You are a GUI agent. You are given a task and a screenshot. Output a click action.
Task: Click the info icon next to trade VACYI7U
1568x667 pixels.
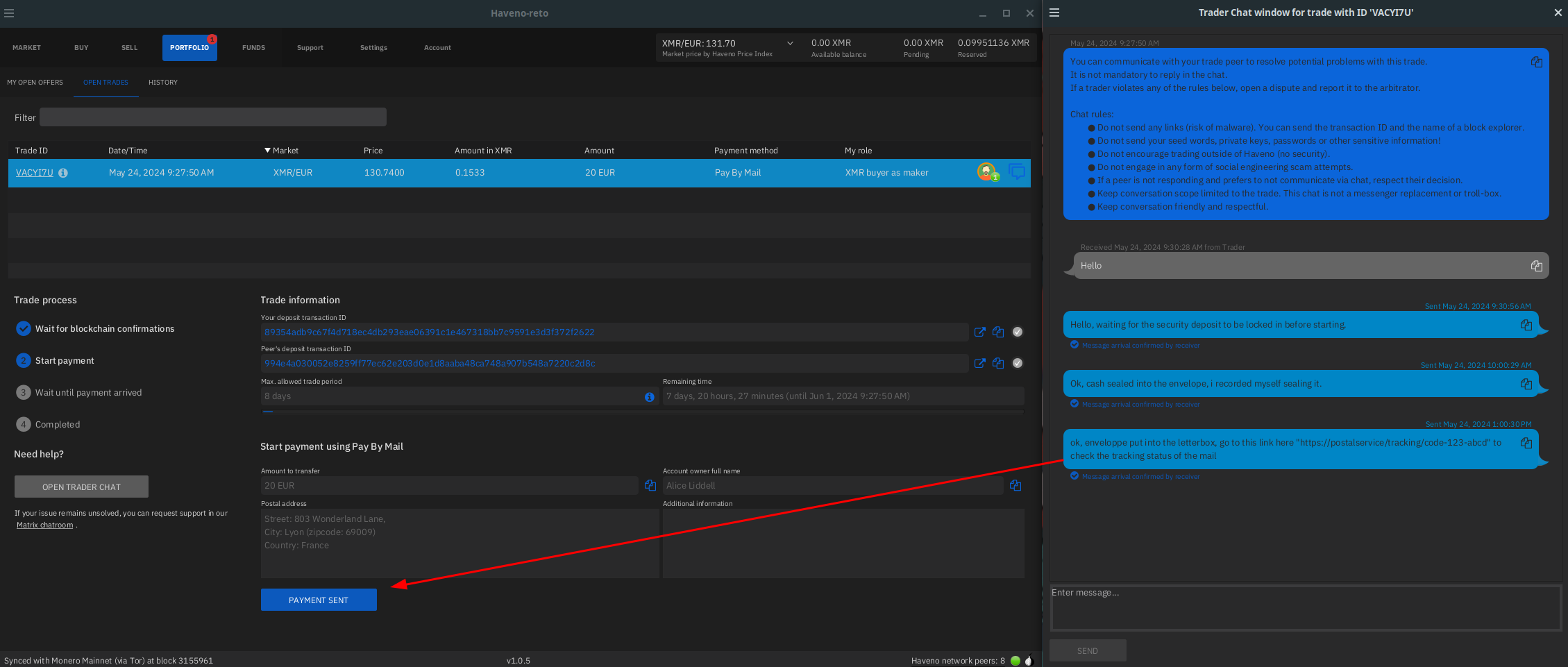pyautogui.click(x=63, y=173)
